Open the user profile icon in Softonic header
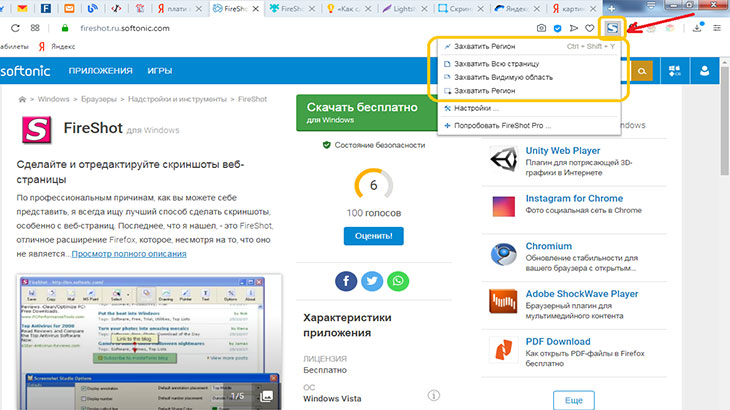Viewport: 730px width, 410px height. pos(707,71)
